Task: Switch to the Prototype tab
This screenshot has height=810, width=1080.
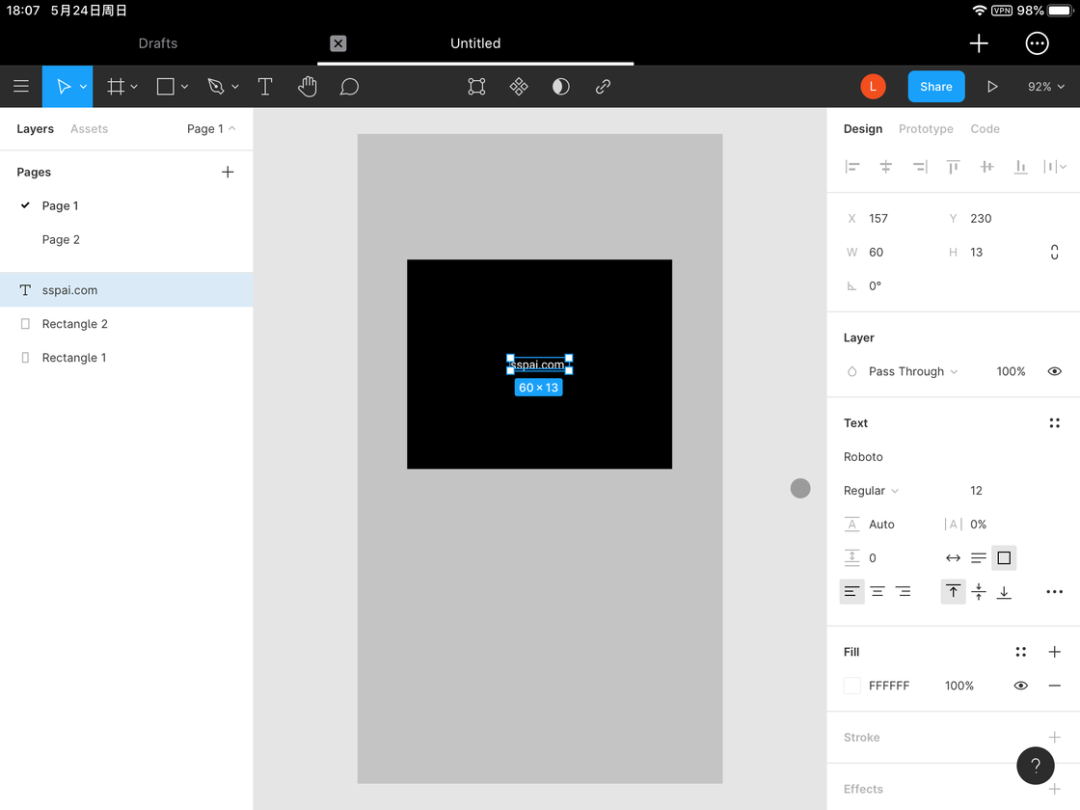Action: [x=925, y=129]
